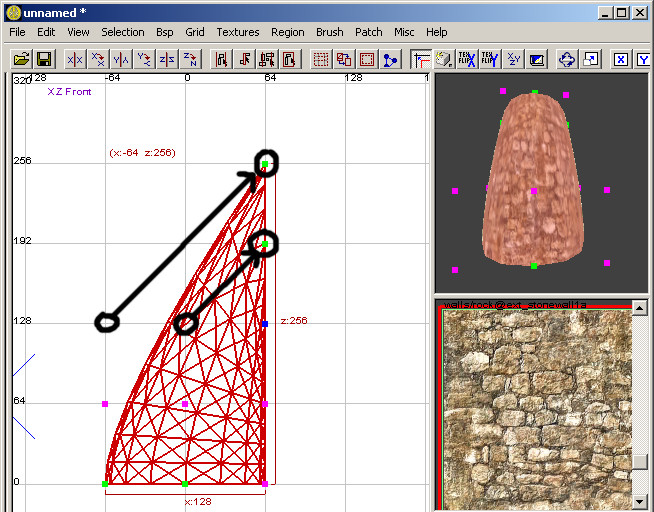654x512 pixels.
Task: Open the Textures menu
Action: (238, 32)
